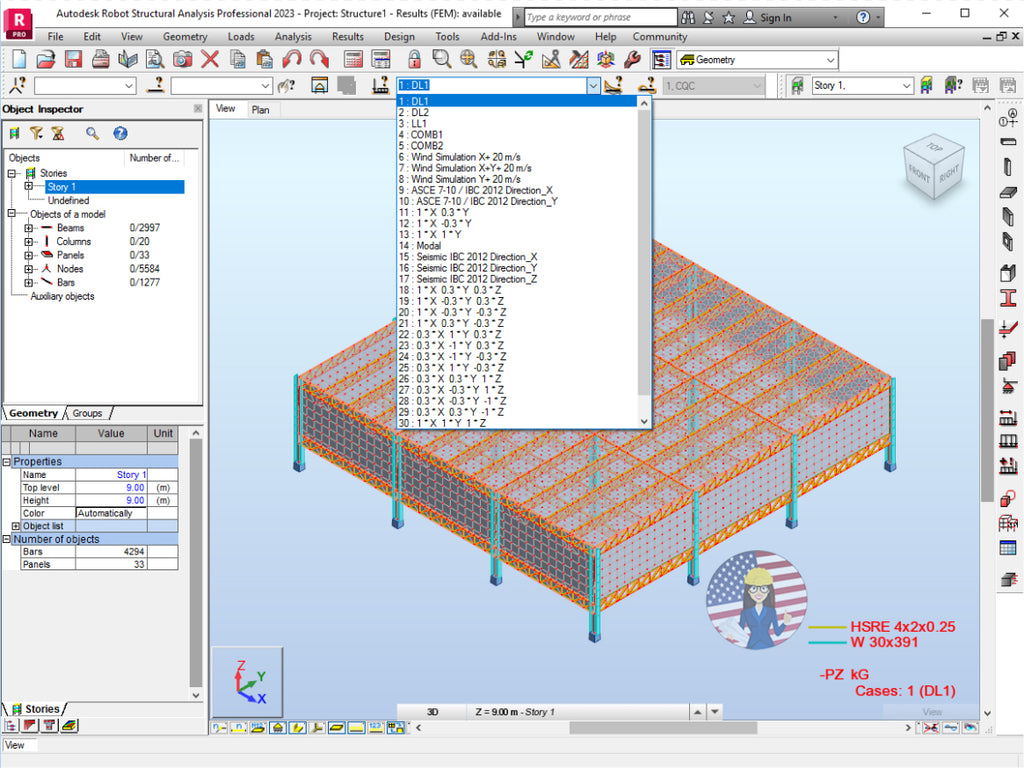Screen dimensions: 1024x768
Task: Select Wind Simulation X+ 20 m/s case
Action: 468,156
